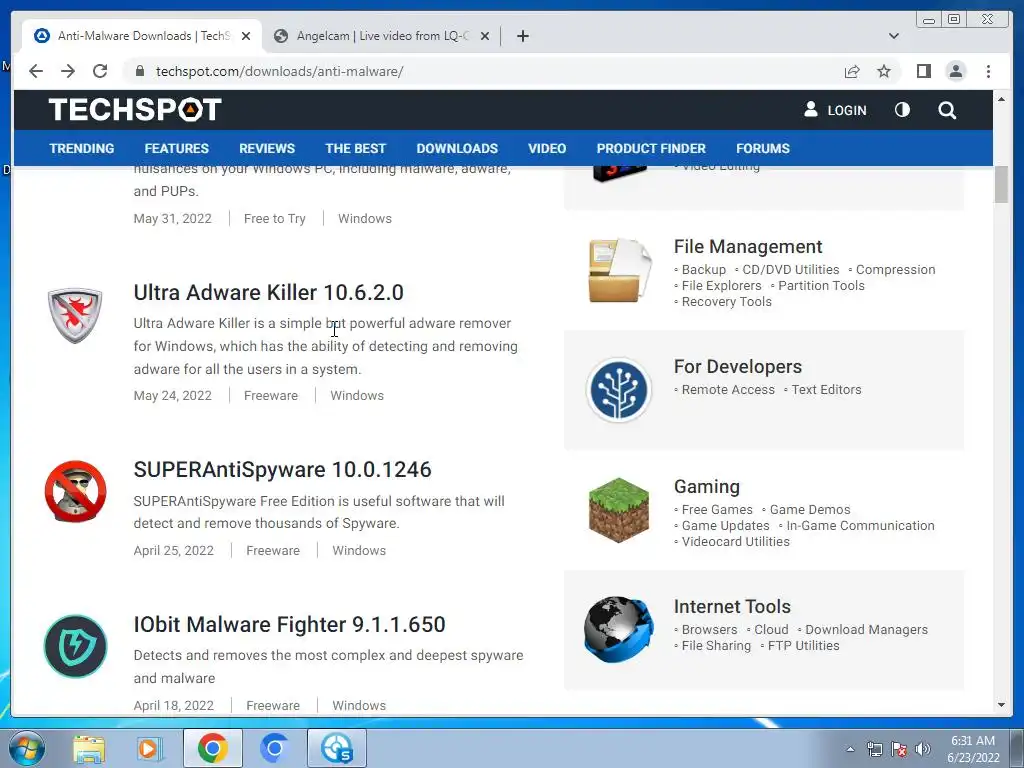Open the Recovery Tools link
The height and width of the screenshot is (768, 1024).
pos(727,302)
